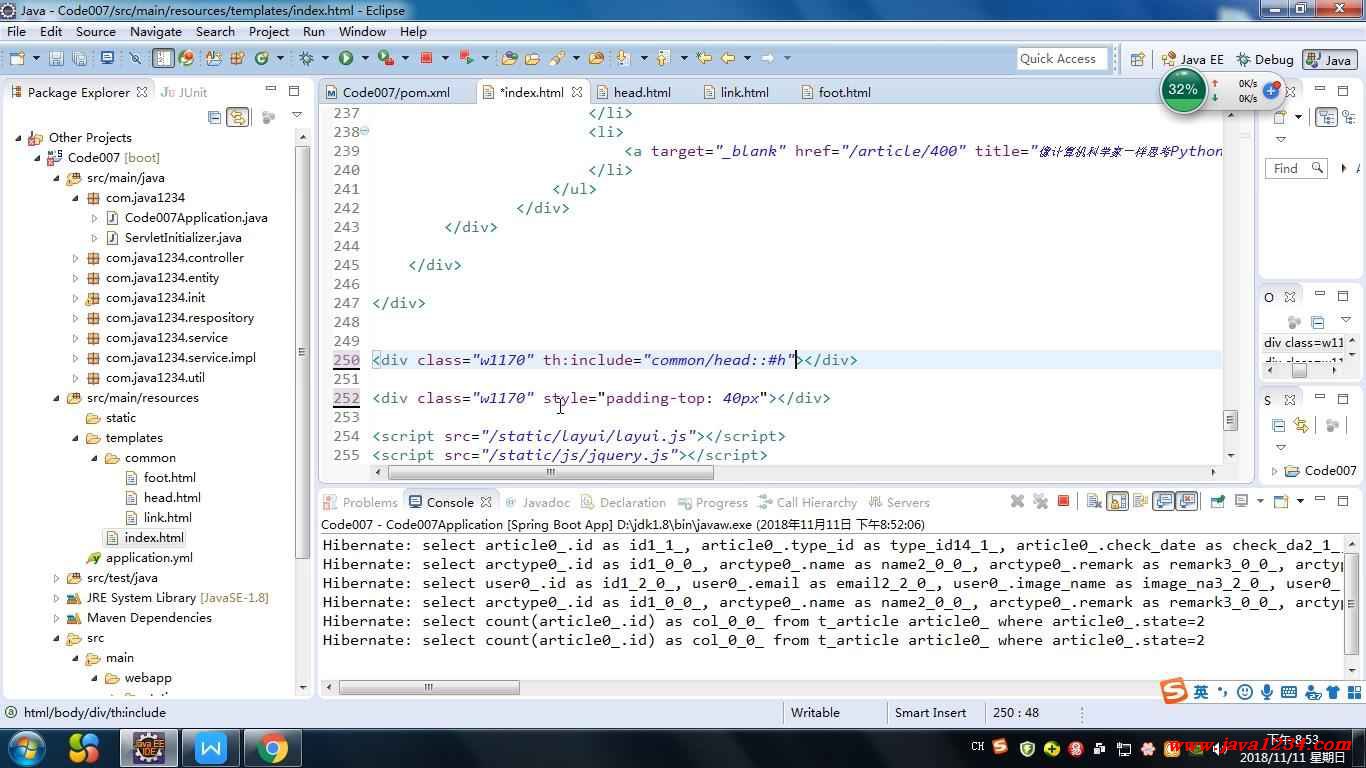Click the Sogou input method S icon
This screenshot has width=1366, height=768.
point(1174,690)
